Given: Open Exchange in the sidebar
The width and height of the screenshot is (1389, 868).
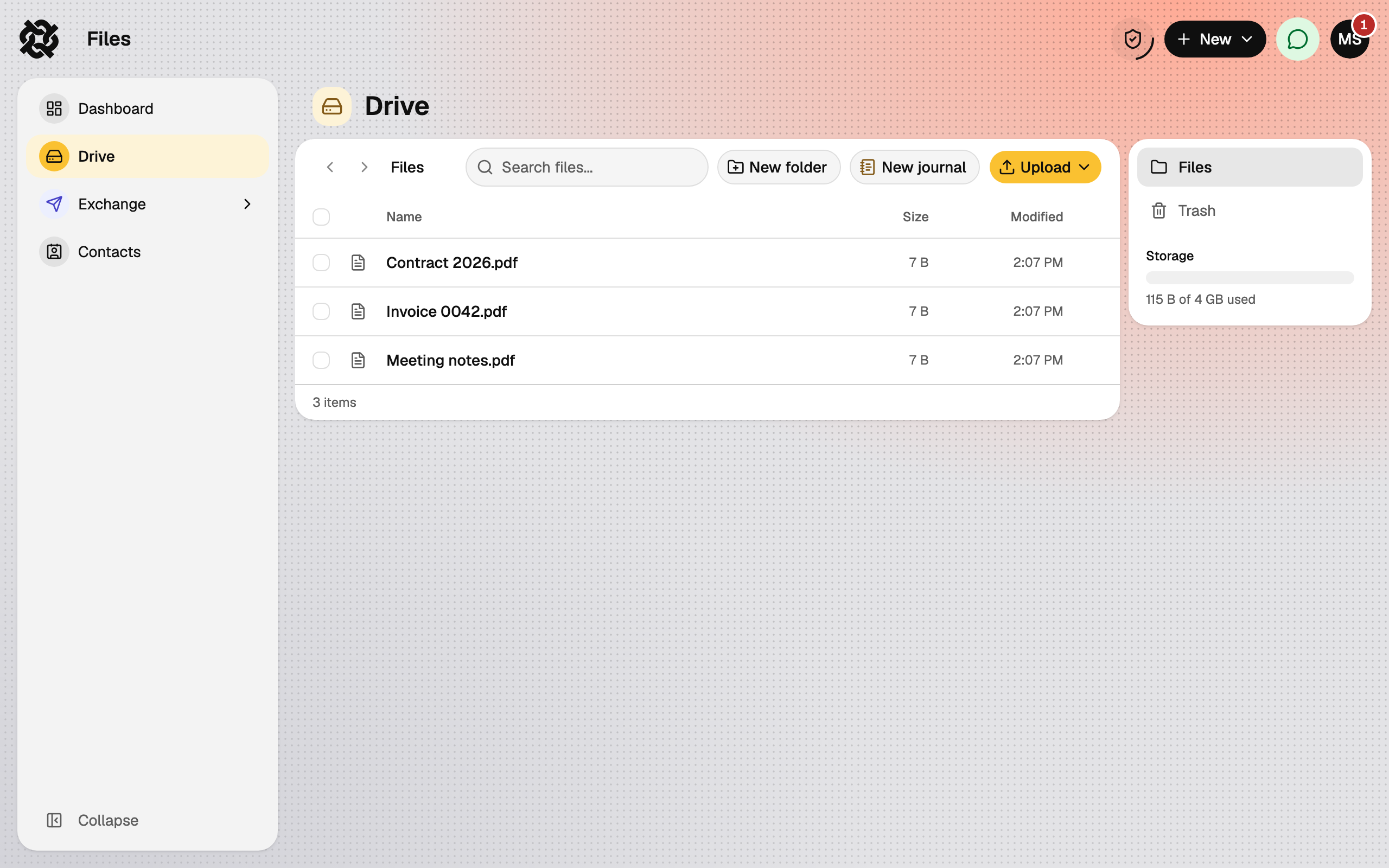Looking at the screenshot, I should click(148, 204).
